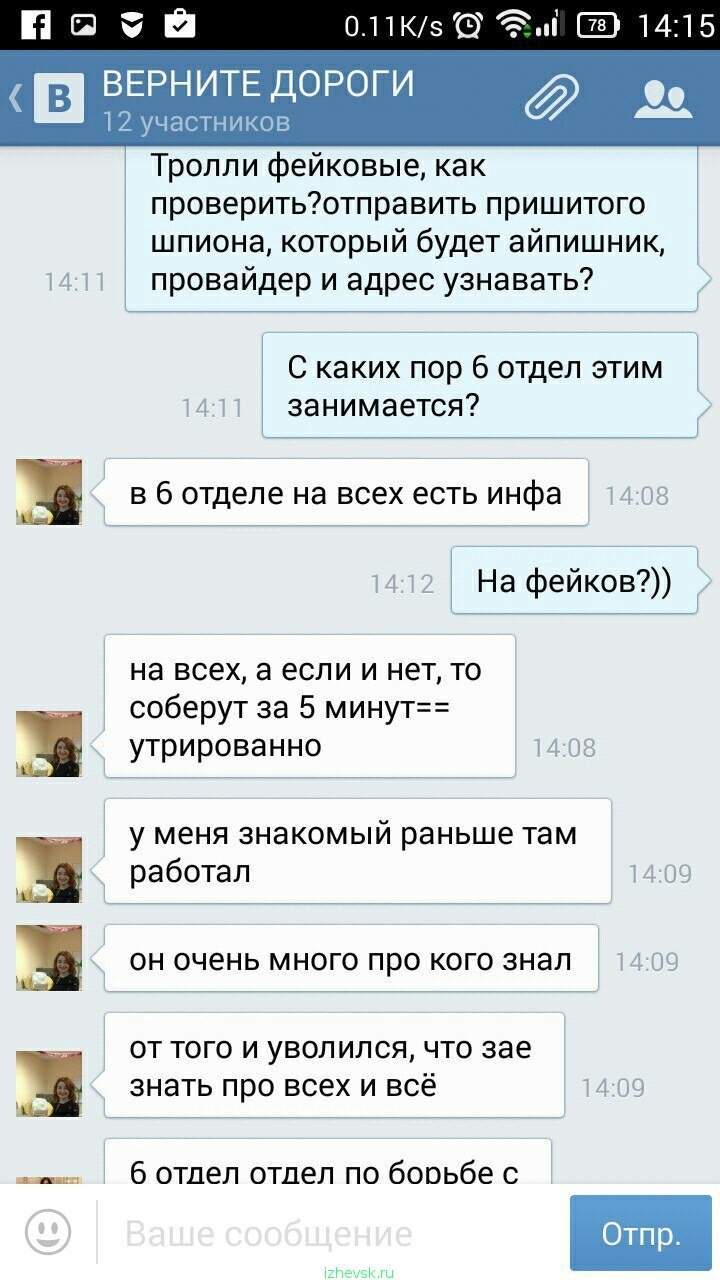Tap the battery indicator showing 78
This screenshot has width=720, height=1280.
click(x=597, y=24)
